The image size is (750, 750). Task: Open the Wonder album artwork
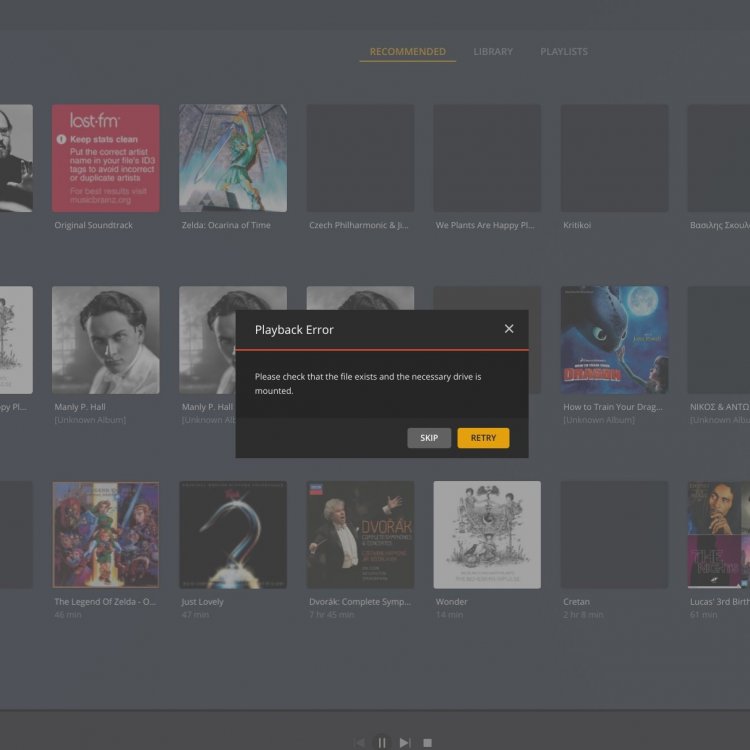pos(487,535)
